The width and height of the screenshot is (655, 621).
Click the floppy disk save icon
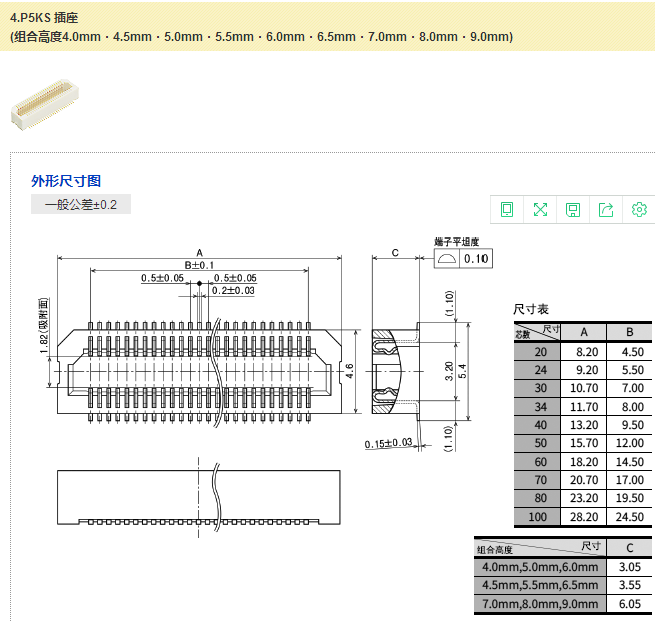(x=573, y=209)
